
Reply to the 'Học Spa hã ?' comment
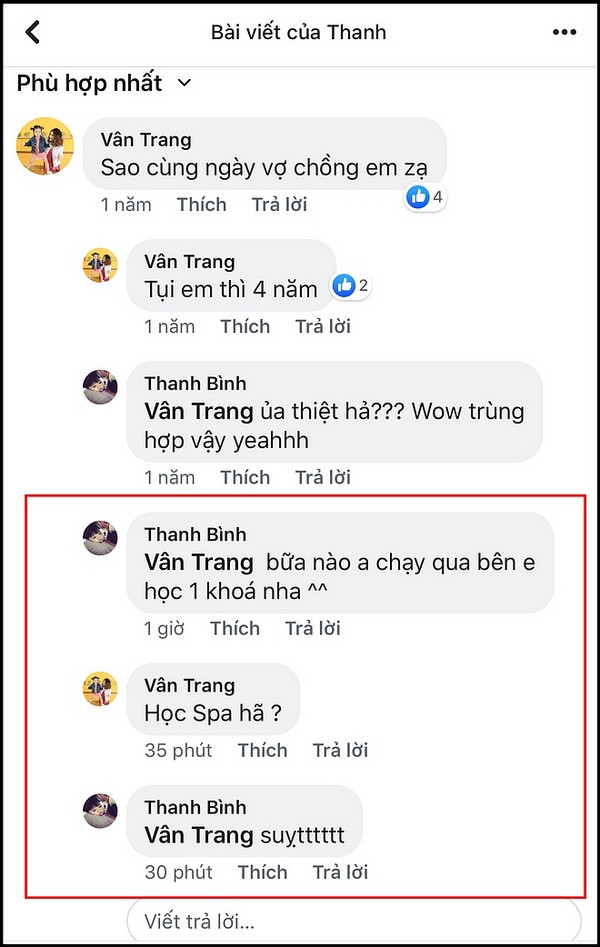pos(340,750)
